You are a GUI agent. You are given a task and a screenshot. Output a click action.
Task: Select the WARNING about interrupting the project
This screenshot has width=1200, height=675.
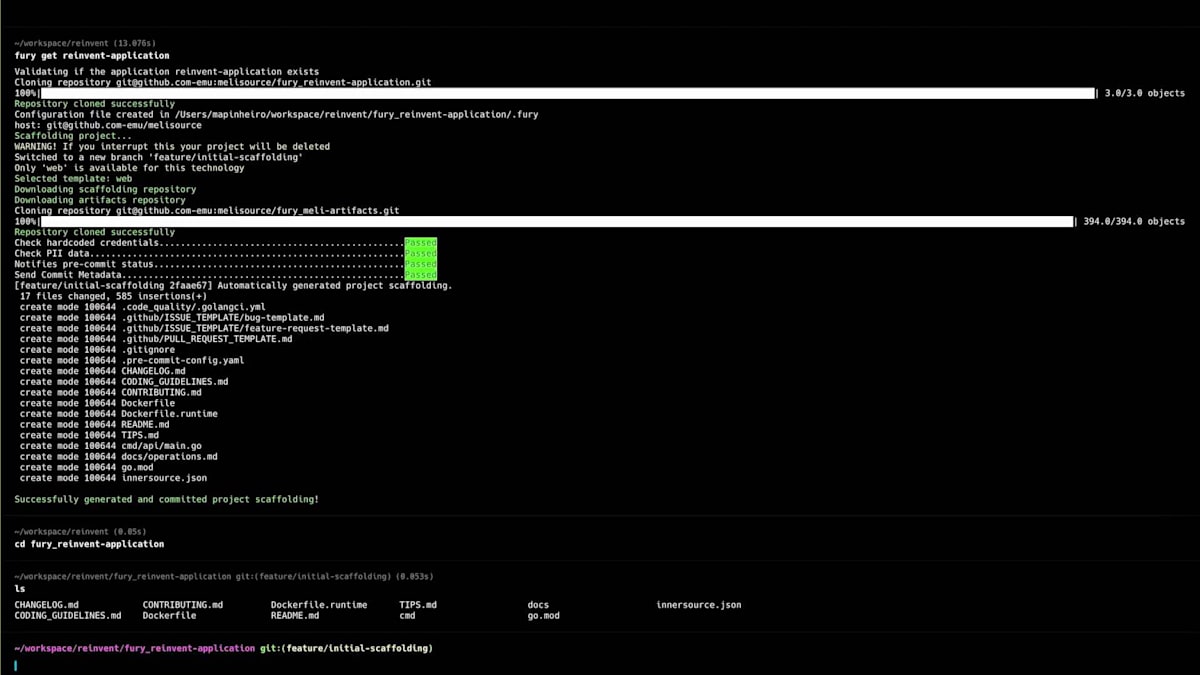172,146
